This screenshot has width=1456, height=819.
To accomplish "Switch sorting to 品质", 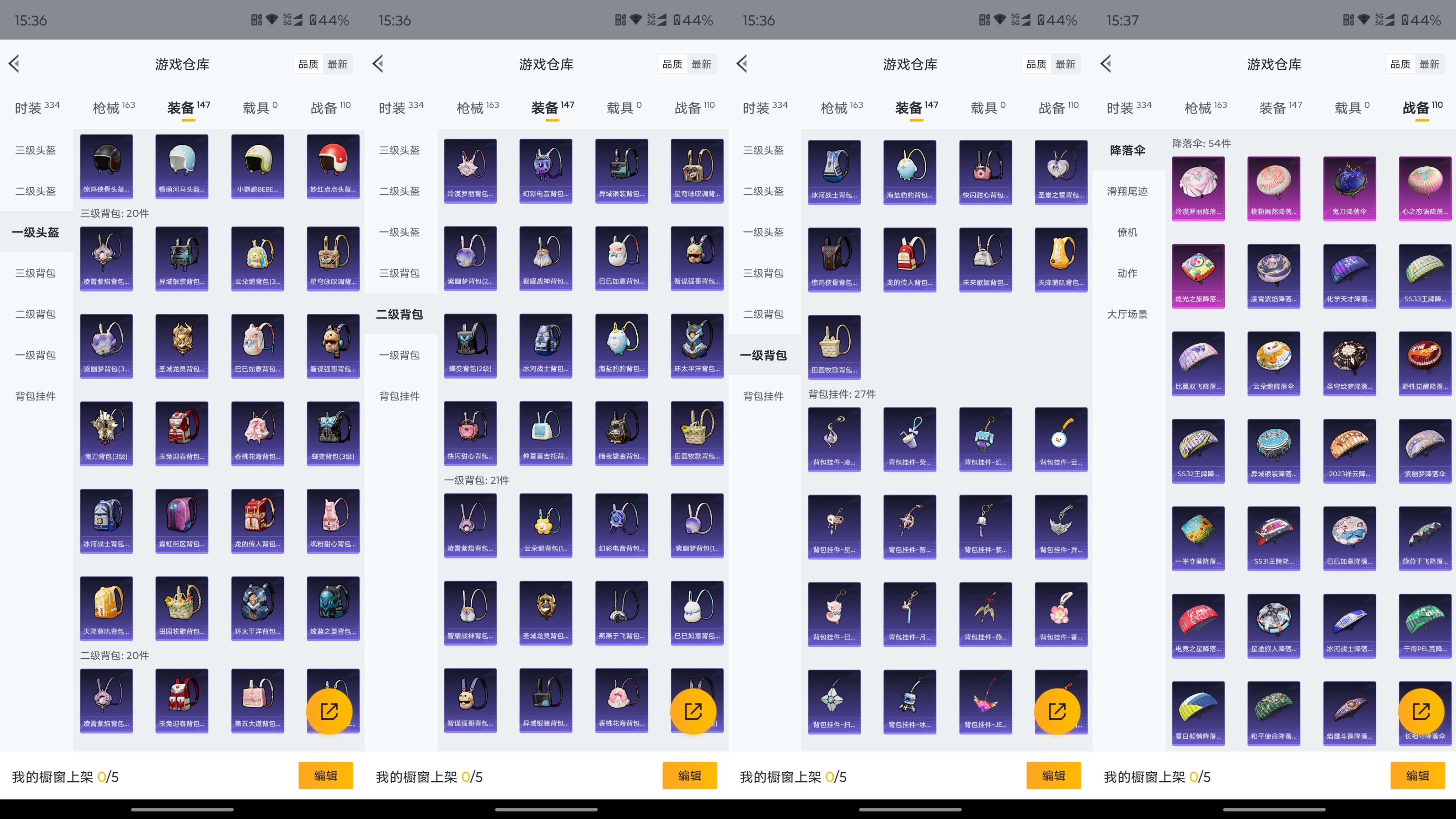I will [307, 64].
